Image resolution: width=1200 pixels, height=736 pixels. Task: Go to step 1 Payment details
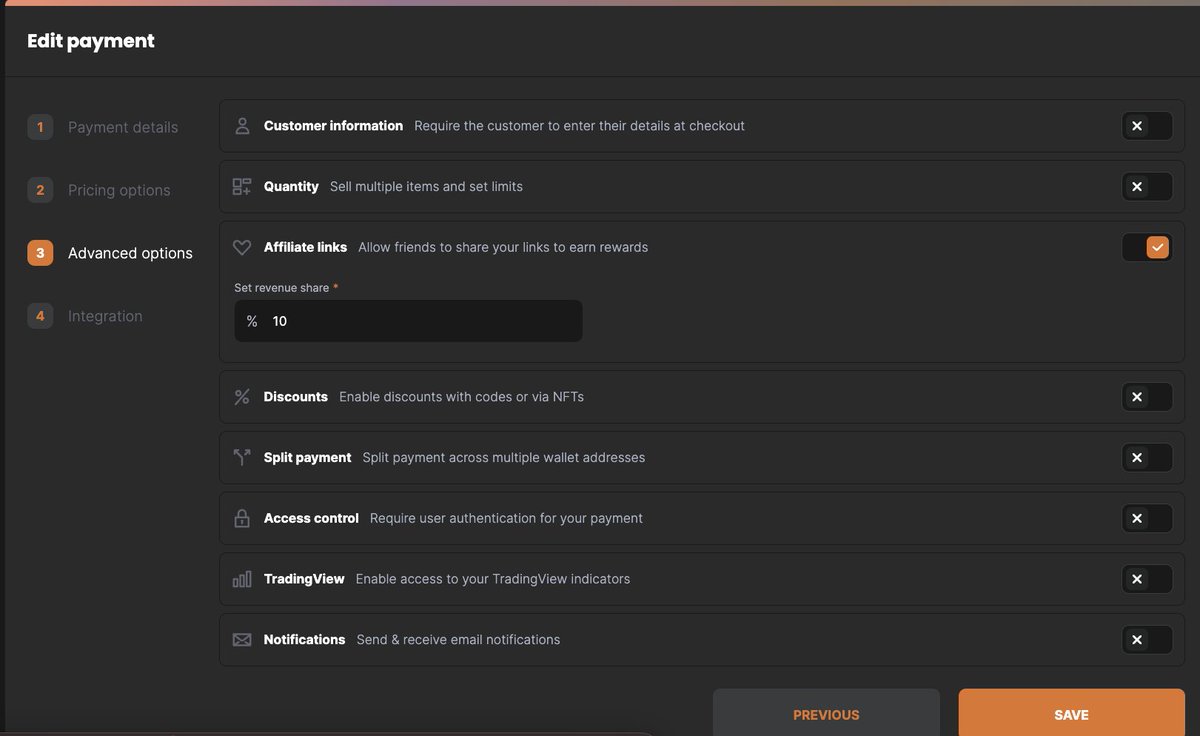click(103, 127)
